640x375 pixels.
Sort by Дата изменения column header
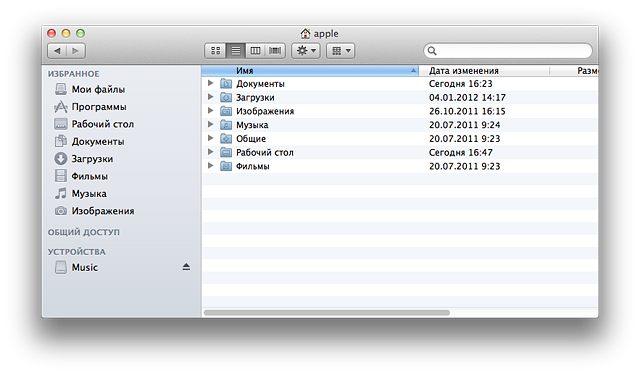coord(484,71)
